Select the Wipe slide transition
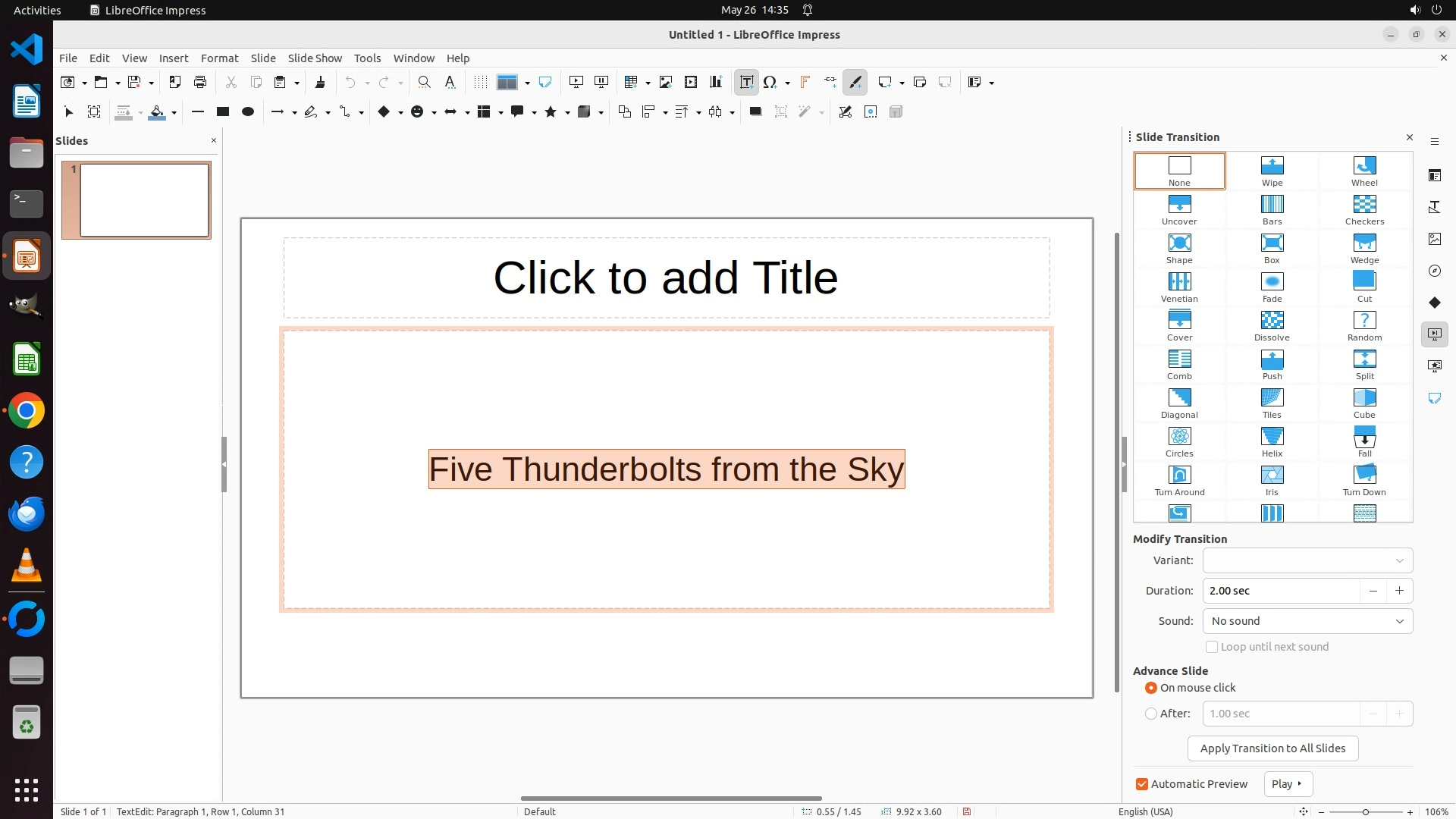 [1272, 171]
